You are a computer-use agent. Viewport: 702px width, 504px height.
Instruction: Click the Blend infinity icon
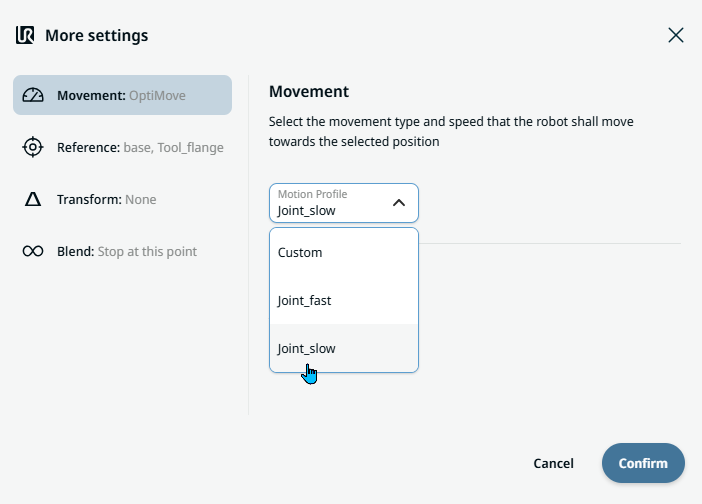pyautogui.click(x=33, y=252)
